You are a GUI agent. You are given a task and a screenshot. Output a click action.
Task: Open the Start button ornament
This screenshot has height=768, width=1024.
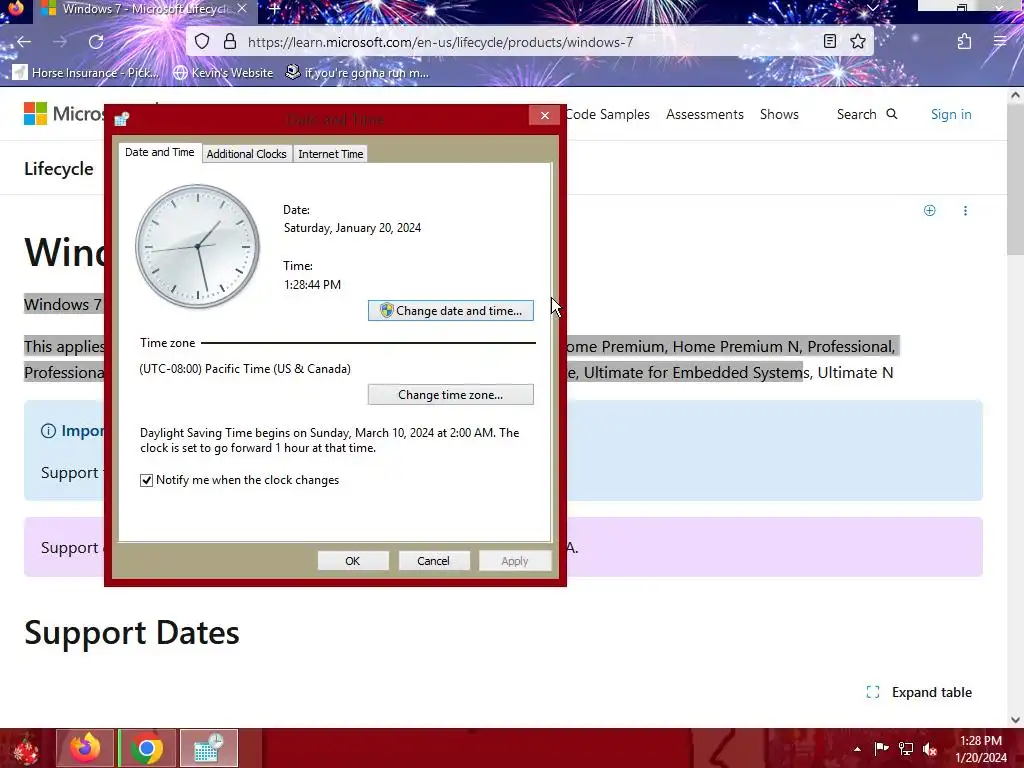[x=25, y=748]
